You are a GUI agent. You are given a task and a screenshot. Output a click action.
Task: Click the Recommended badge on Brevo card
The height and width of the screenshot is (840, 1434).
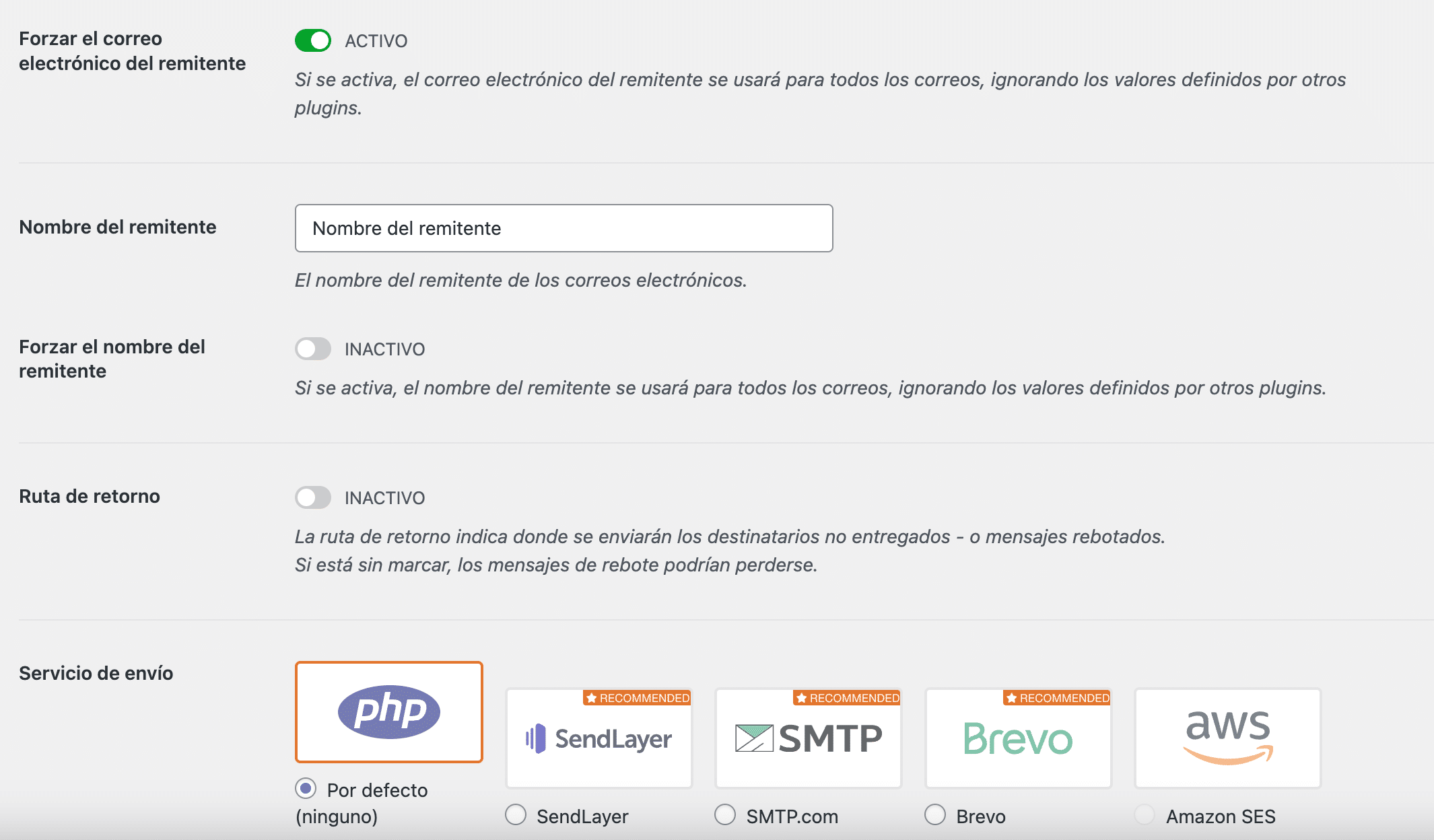(x=1057, y=698)
